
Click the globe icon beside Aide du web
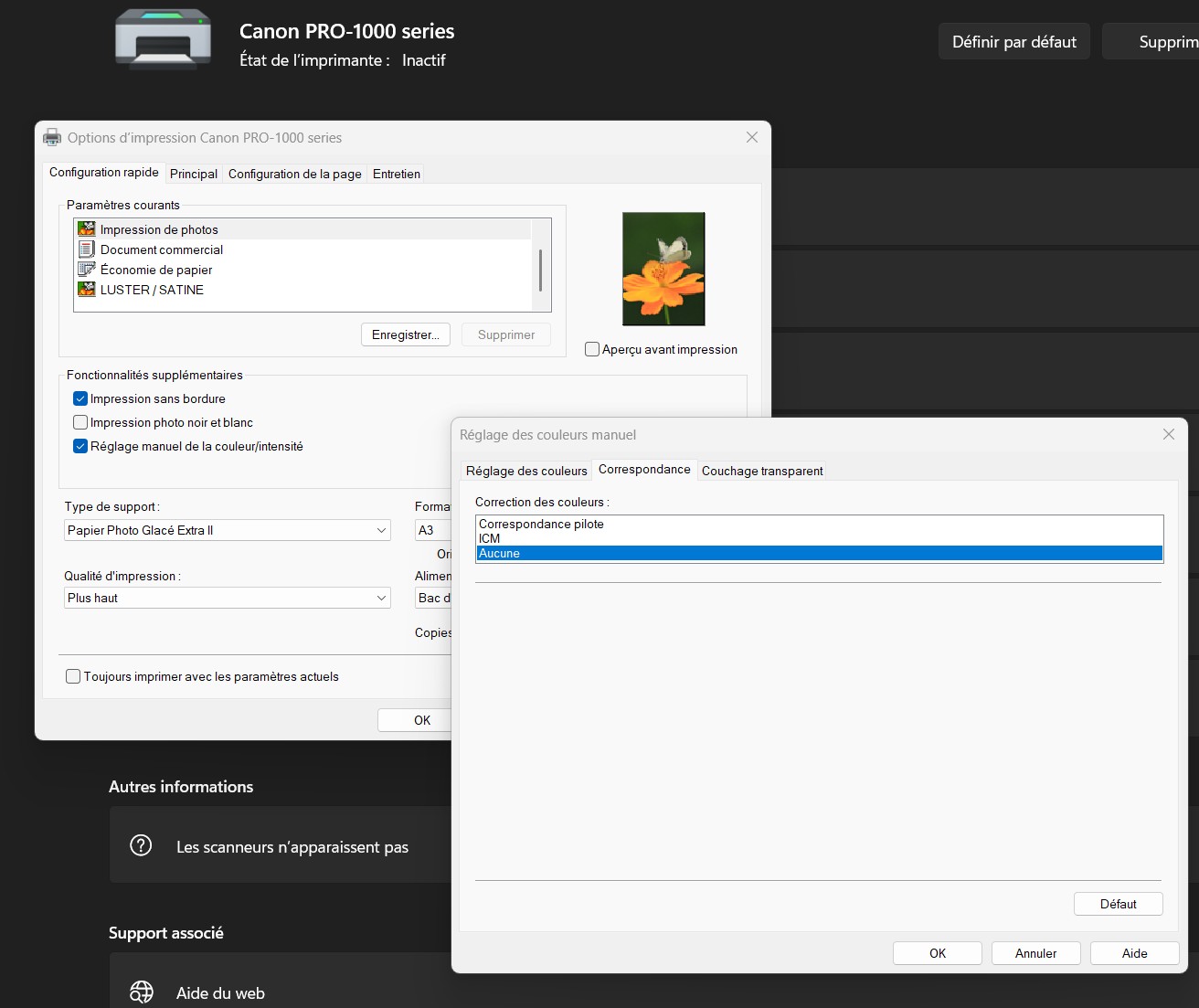pyautogui.click(x=141, y=992)
